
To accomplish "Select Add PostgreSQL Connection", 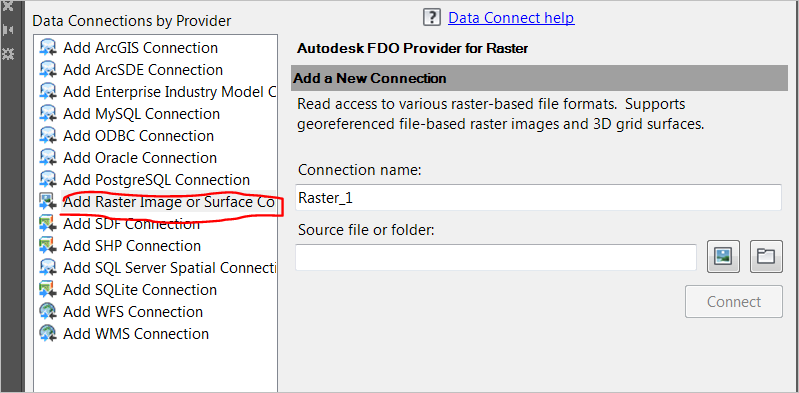I will tap(156, 179).
